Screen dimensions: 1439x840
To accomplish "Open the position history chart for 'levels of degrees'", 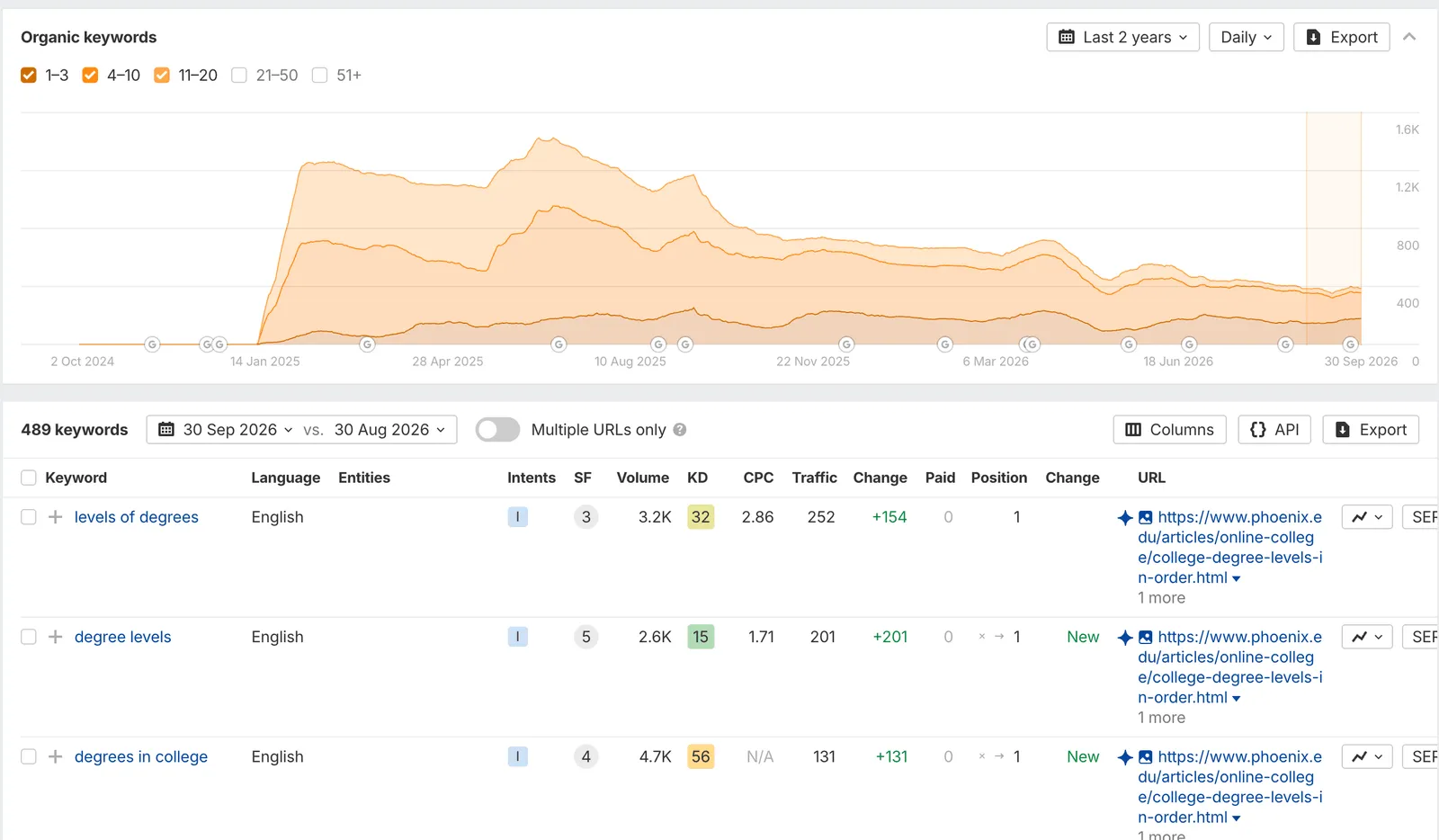I will (1367, 517).
